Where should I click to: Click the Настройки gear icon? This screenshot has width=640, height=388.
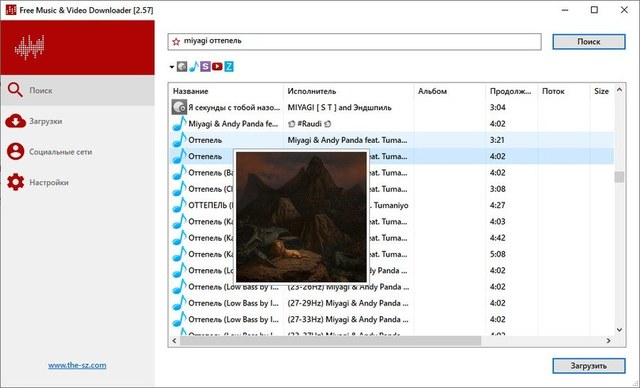click(x=16, y=182)
